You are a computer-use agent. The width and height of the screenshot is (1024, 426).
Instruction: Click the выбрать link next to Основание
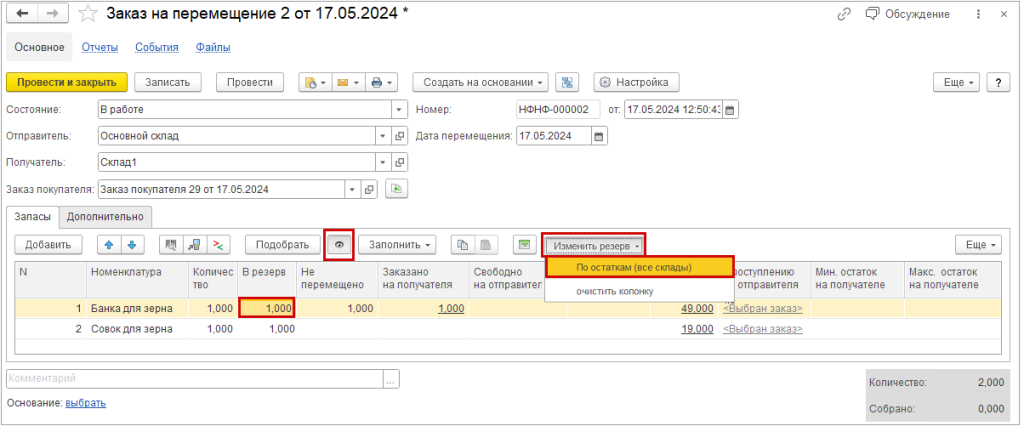pyautogui.click(x=85, y=403)
